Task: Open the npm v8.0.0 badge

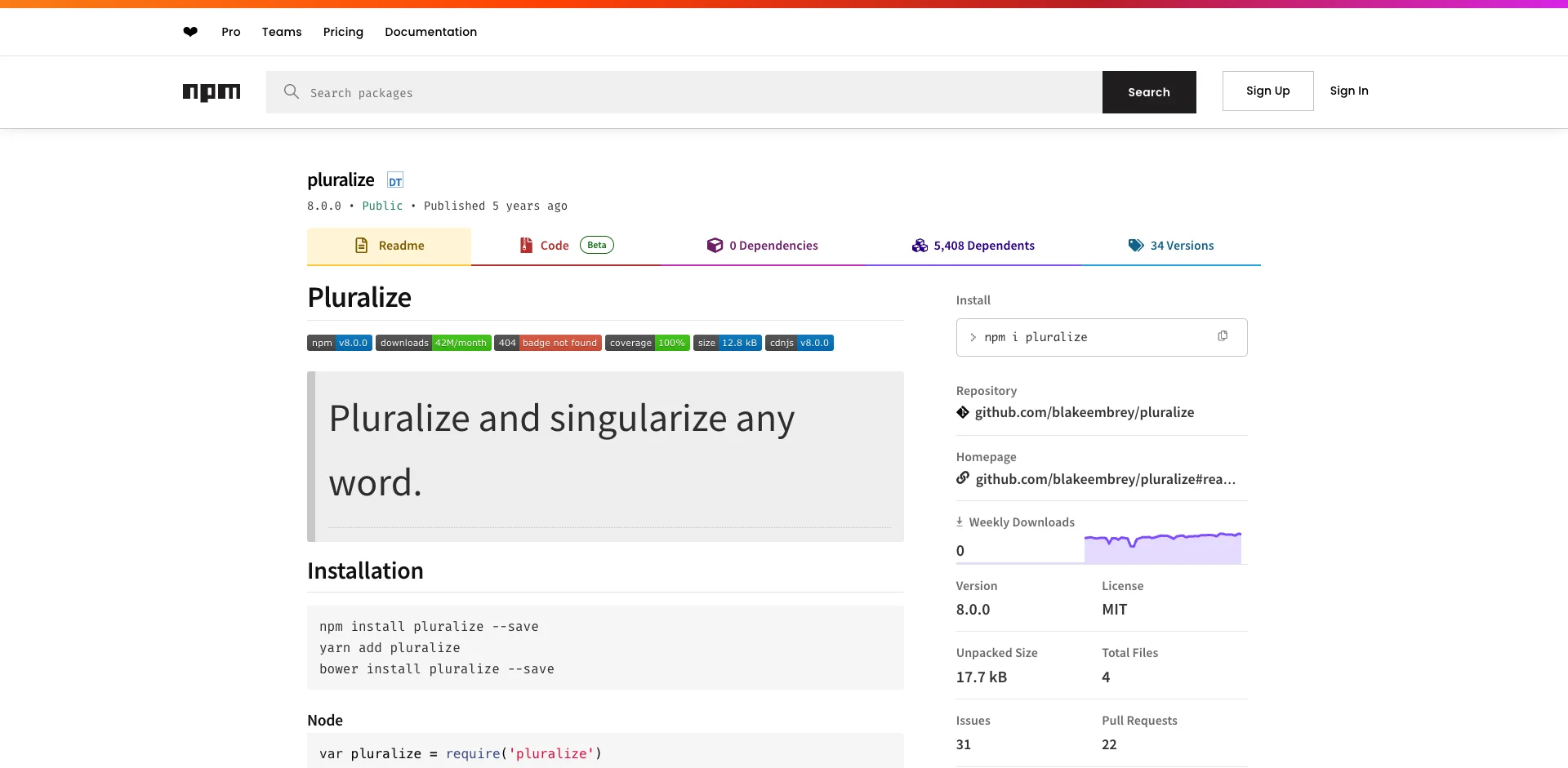Action: (340, 343)
